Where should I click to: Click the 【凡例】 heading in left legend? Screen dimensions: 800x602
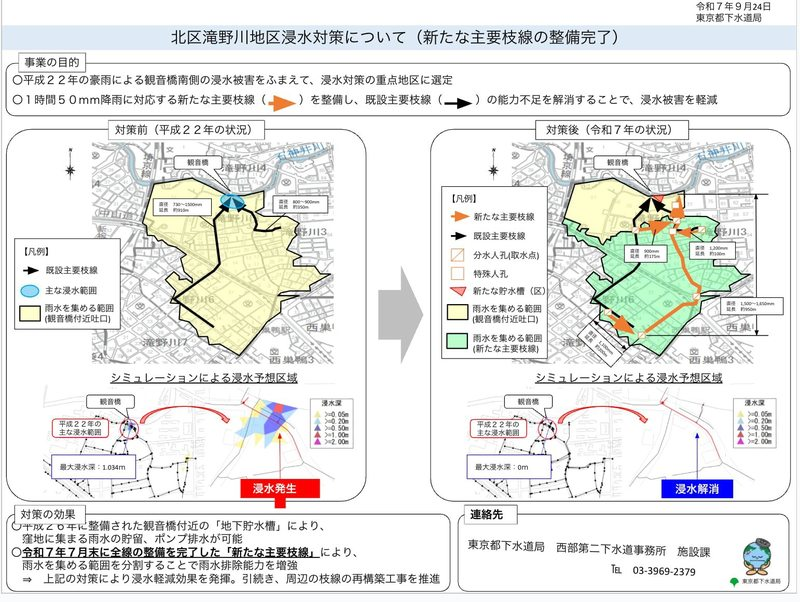pyautogui.click(x=36, y=252)
